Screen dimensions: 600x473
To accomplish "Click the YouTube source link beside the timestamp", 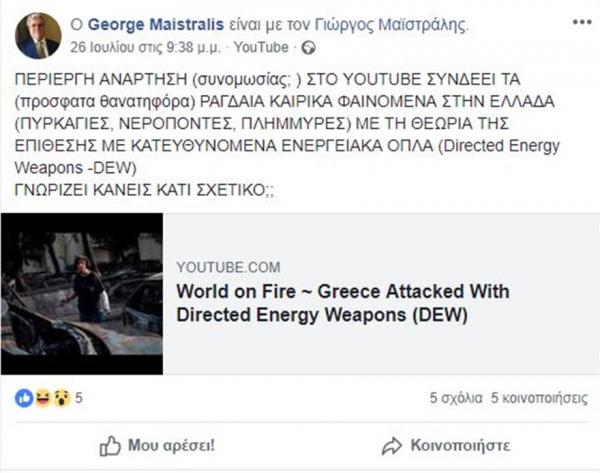I will click(261, 46).
